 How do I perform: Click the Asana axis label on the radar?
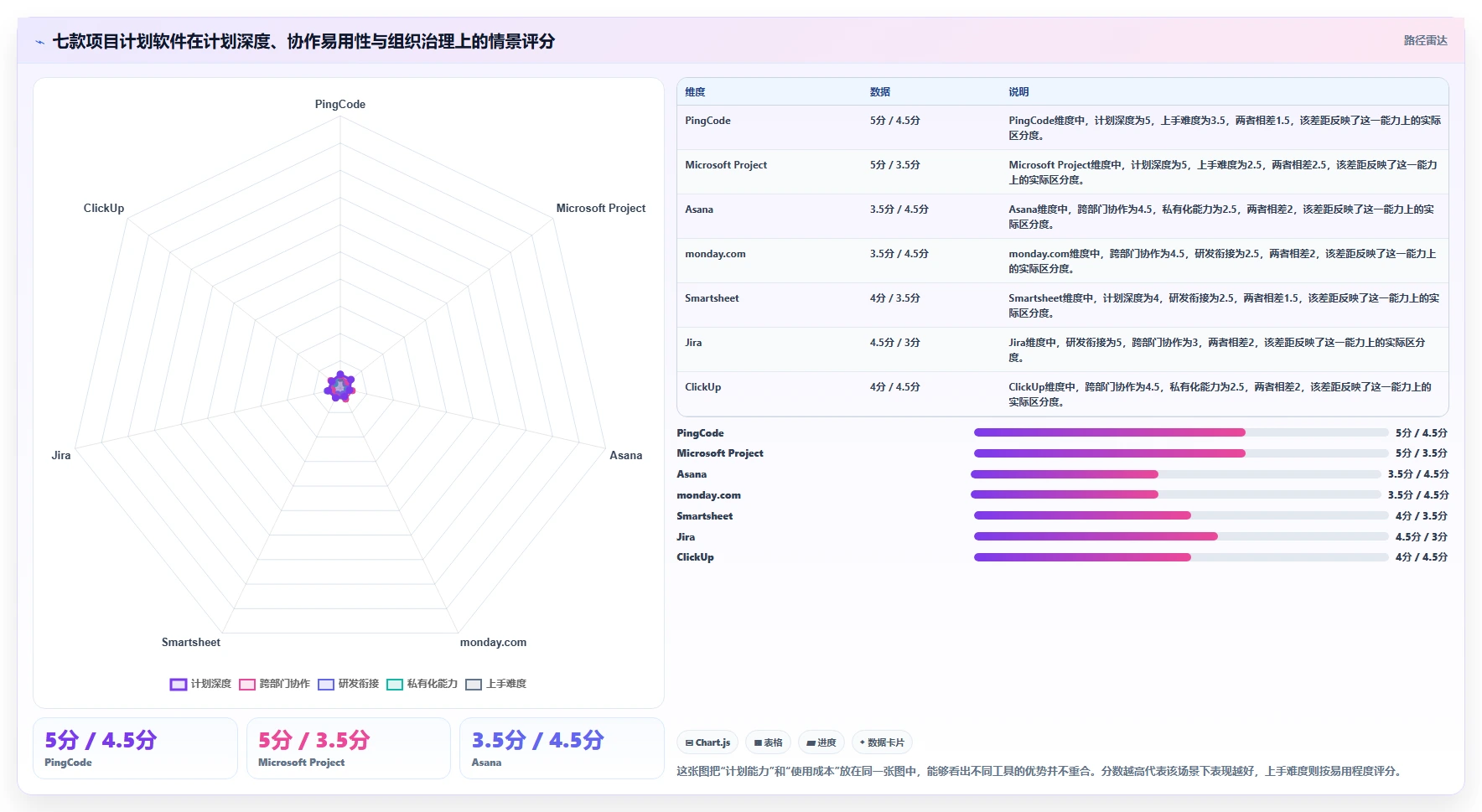click(x=625, y=456)
